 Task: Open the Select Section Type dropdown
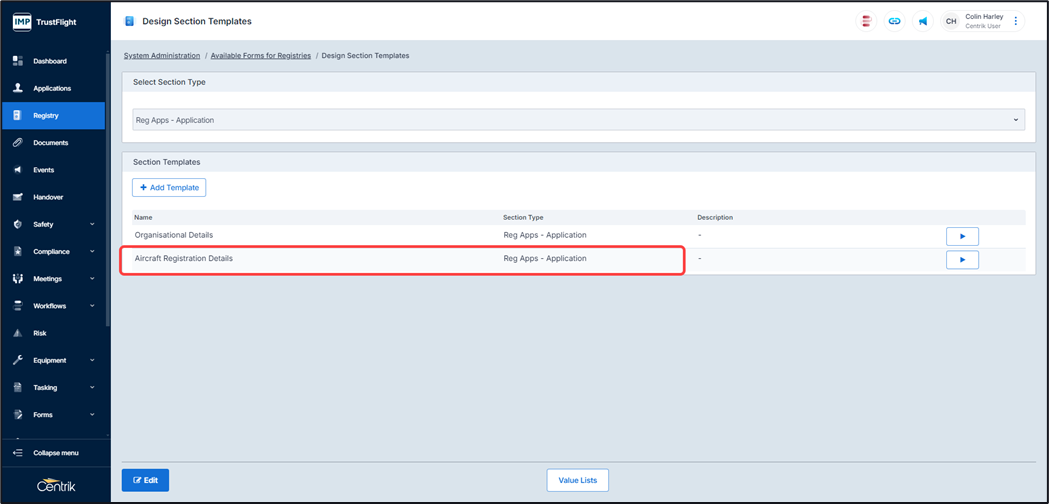coord(578,120)
